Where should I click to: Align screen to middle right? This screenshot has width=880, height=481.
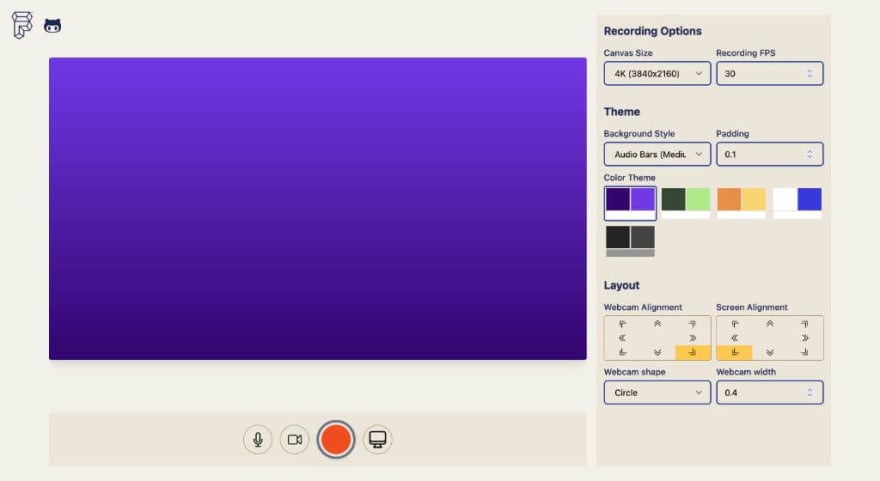click(805, 338)
